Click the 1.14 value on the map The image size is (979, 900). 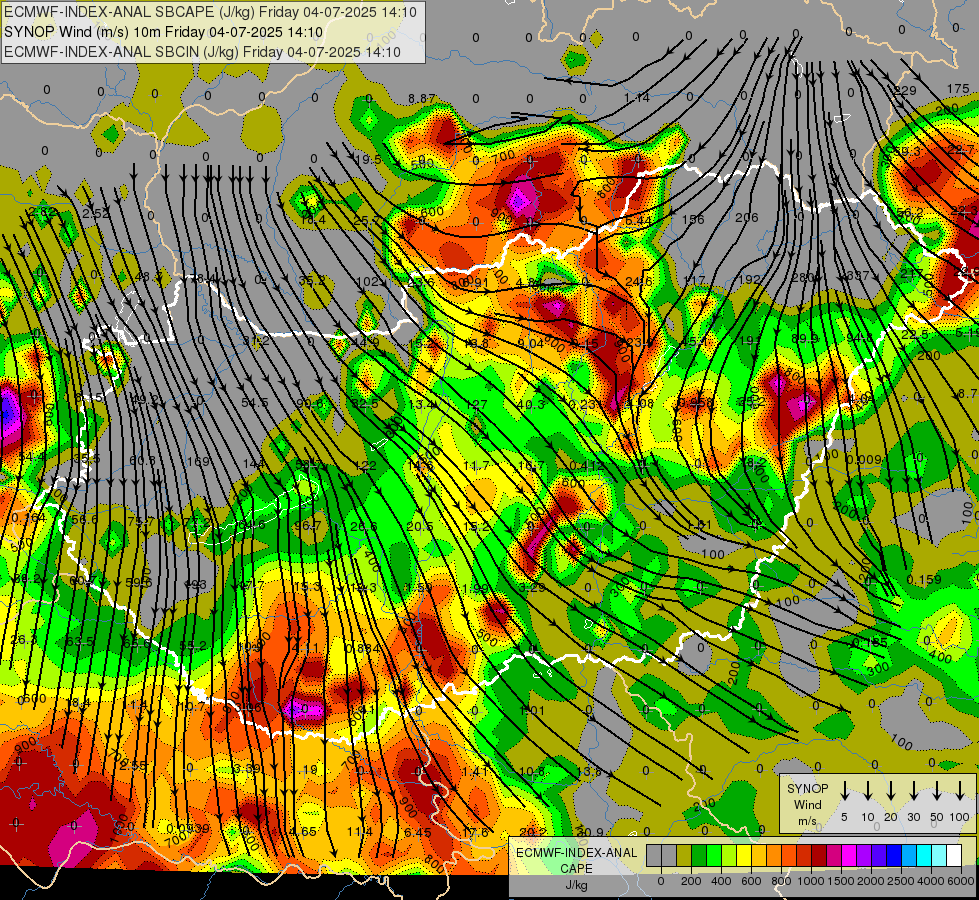637,97
